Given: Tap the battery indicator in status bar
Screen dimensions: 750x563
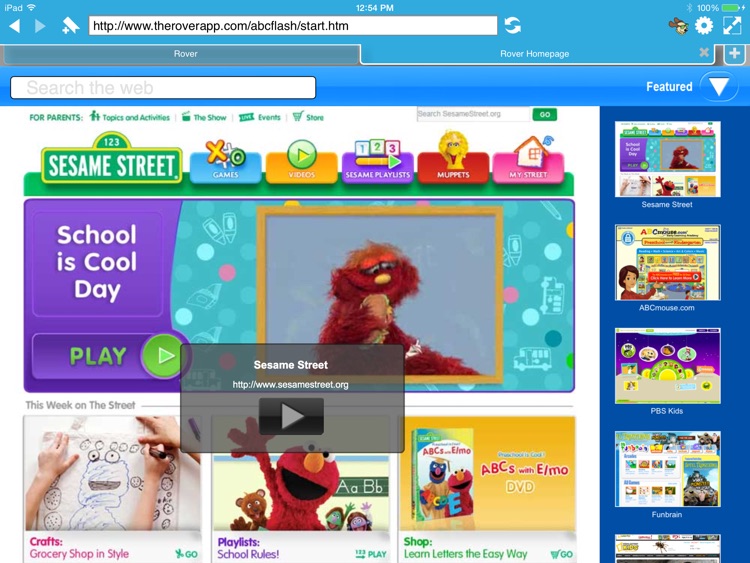Looking at the screenshot, I should tap(733, 8).
